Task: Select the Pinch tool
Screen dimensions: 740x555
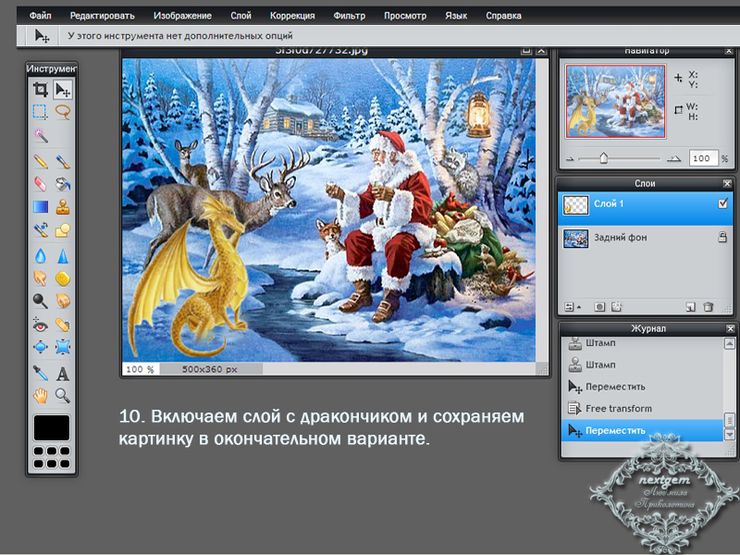Action: [x=62, y=347]
